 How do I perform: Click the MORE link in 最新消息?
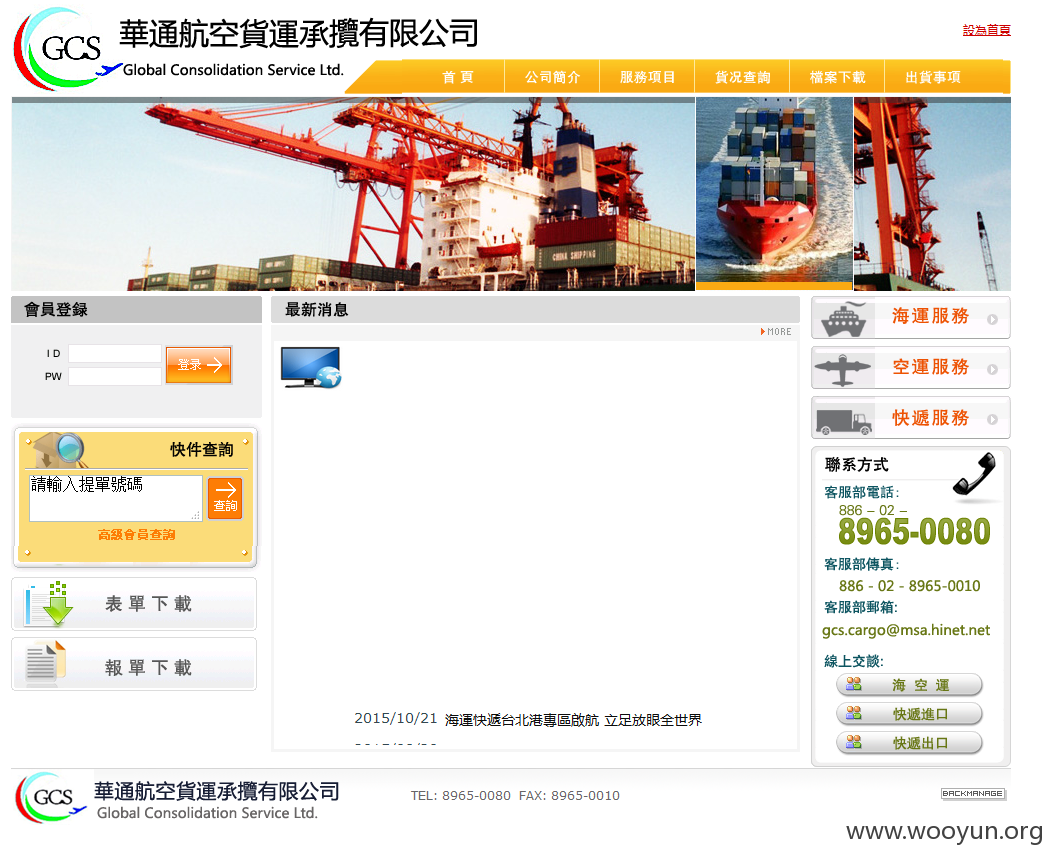pos(776,331)
